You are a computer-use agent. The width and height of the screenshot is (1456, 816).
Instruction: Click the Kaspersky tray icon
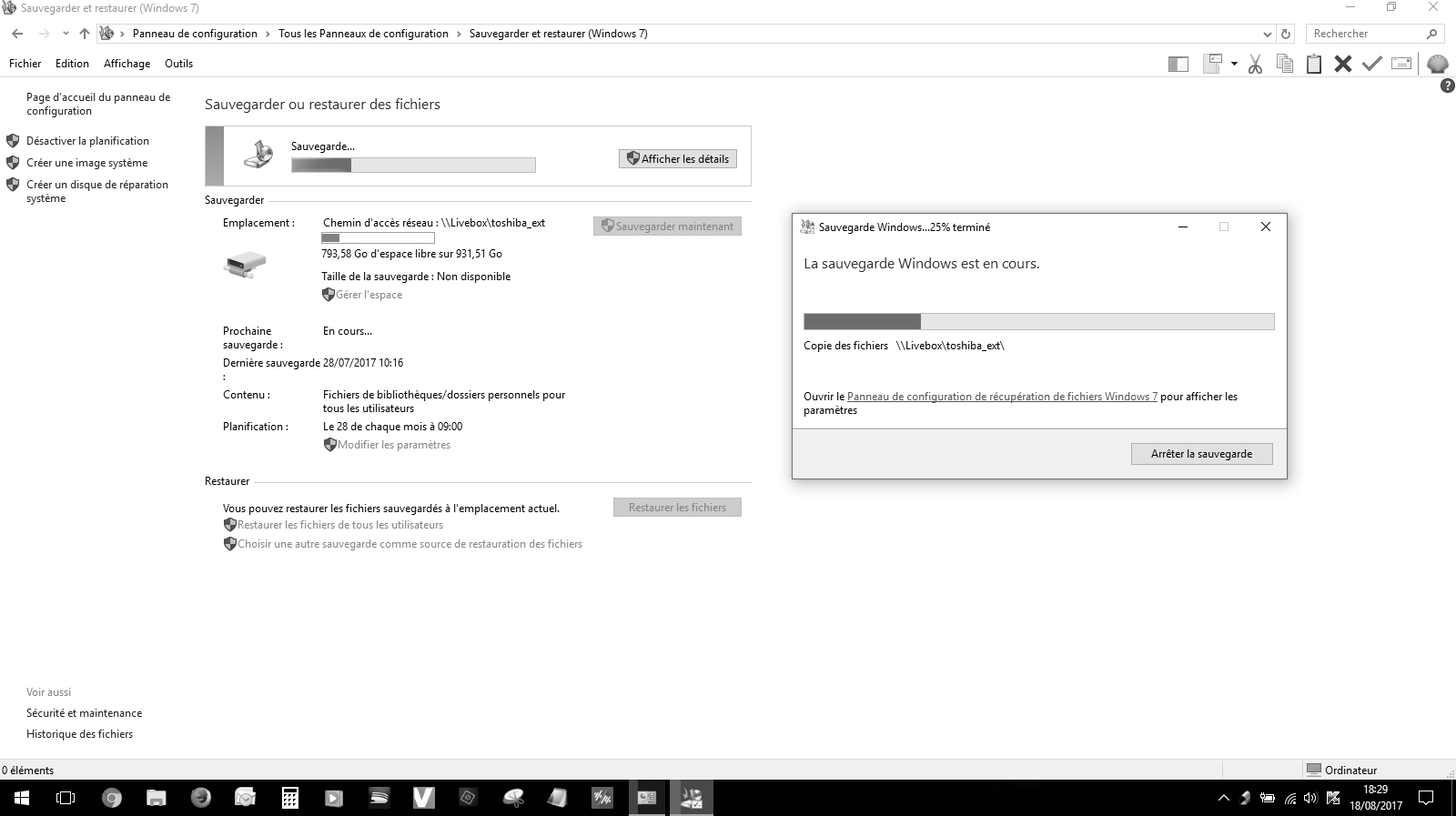tap(1333, 799)
